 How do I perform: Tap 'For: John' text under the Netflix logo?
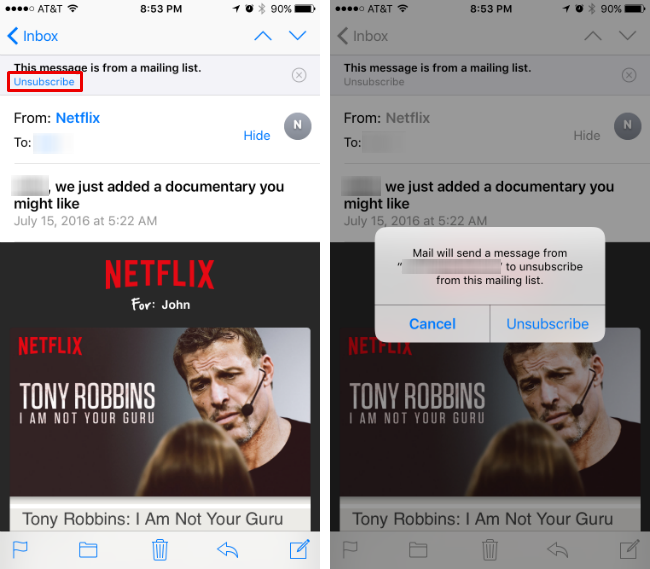coord(160,305)
